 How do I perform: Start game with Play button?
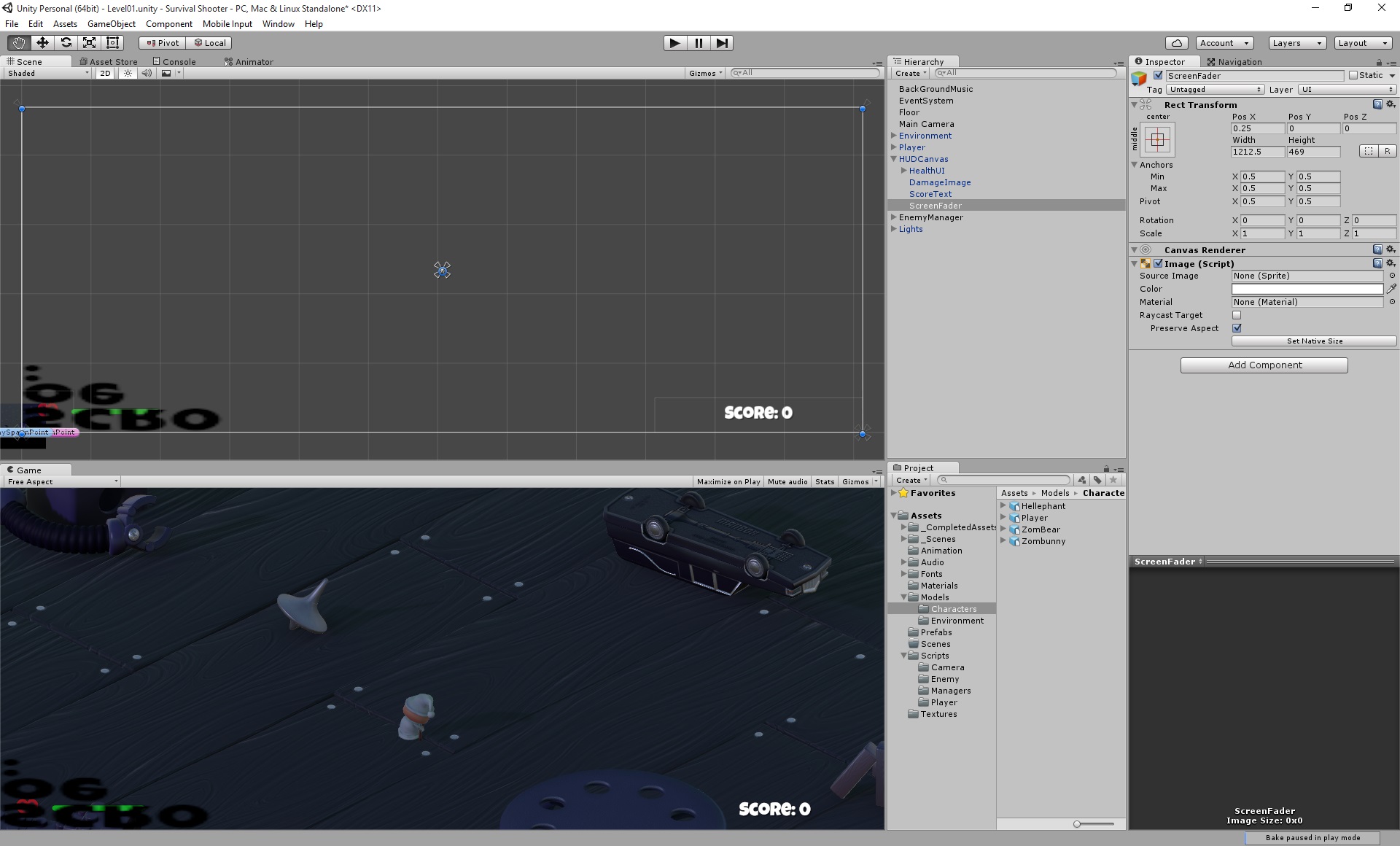[675, 43]
